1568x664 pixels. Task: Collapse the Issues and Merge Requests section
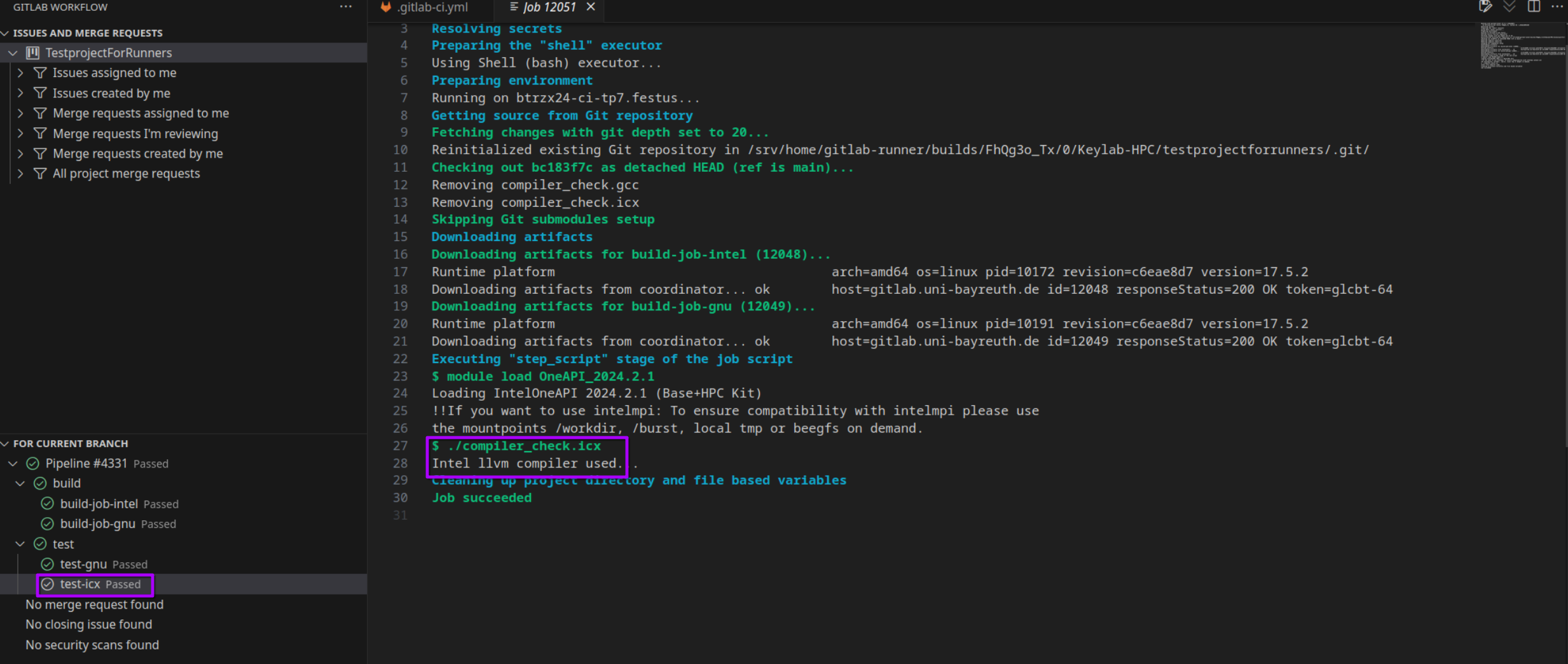coord(5,33)
